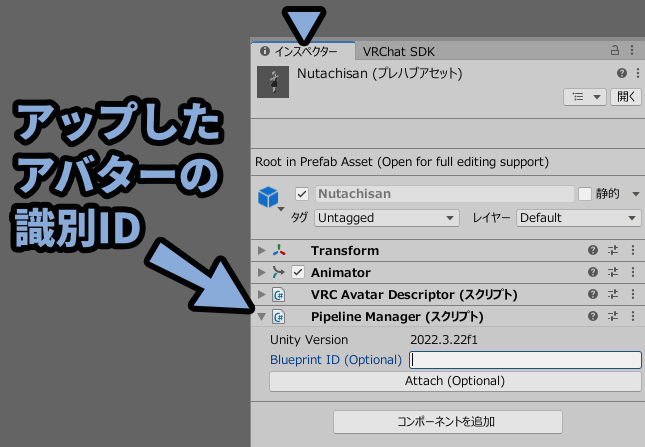Open presets for the Animator component

click(613, 272)
